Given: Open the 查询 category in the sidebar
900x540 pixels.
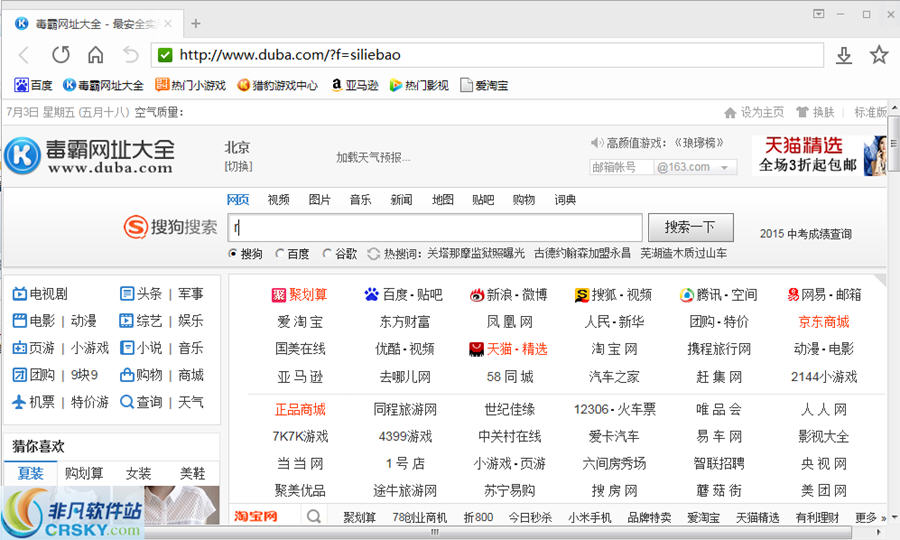Looking at the screenshot, I should [x=141, y=402].
